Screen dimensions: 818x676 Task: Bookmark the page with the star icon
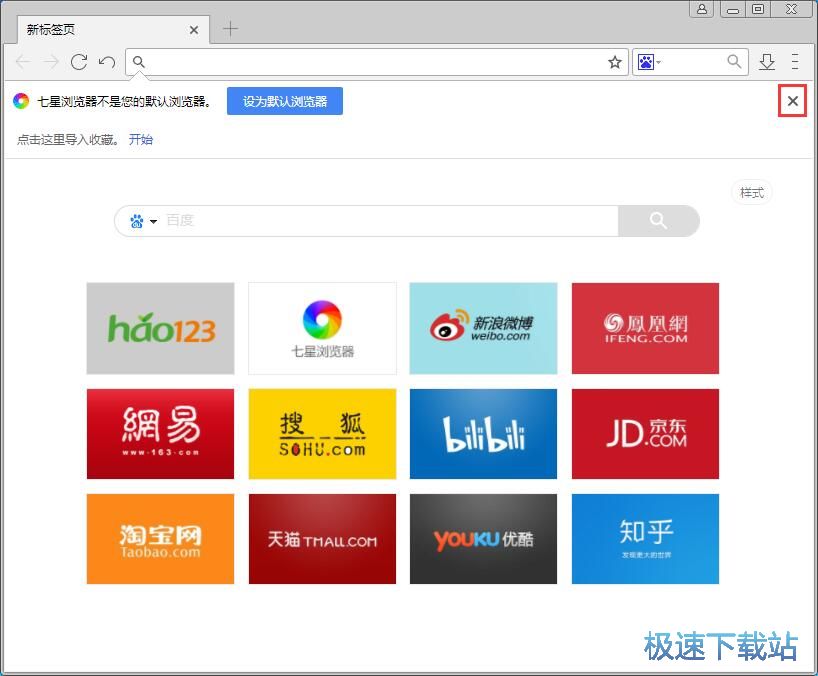615,62
